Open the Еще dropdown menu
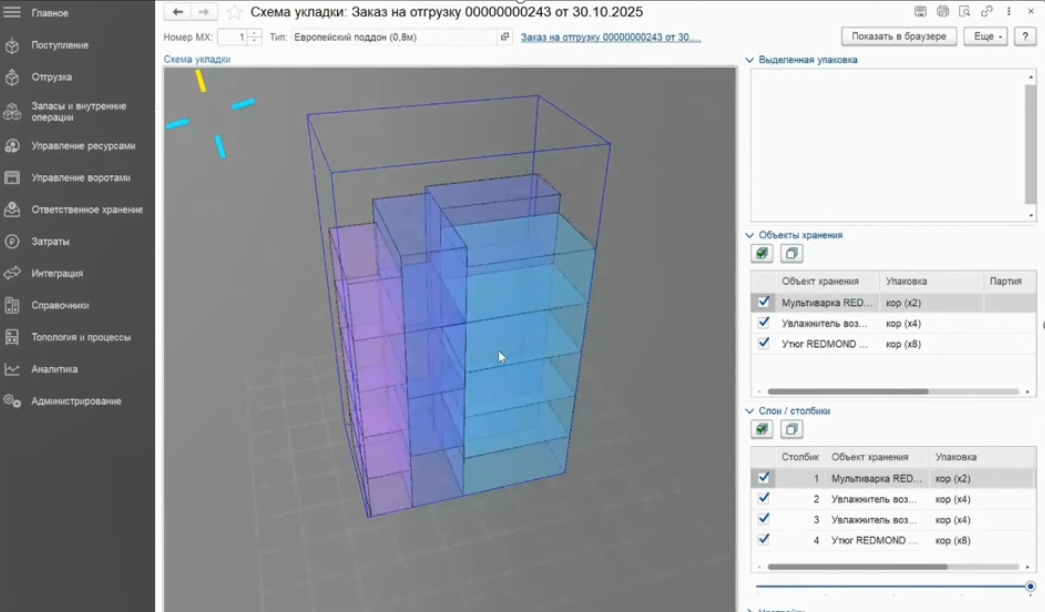This screenshot has width=1045, height=612. pos(985,36)
